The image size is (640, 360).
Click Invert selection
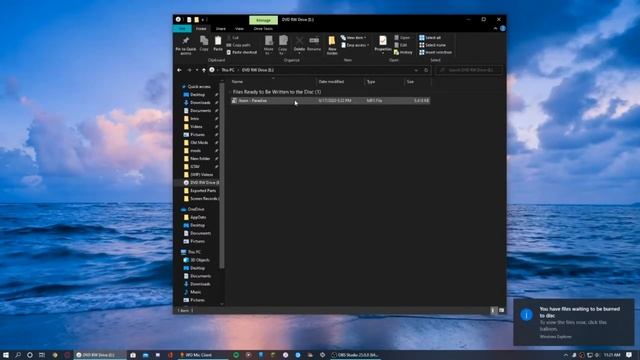[x=436, y=52]
